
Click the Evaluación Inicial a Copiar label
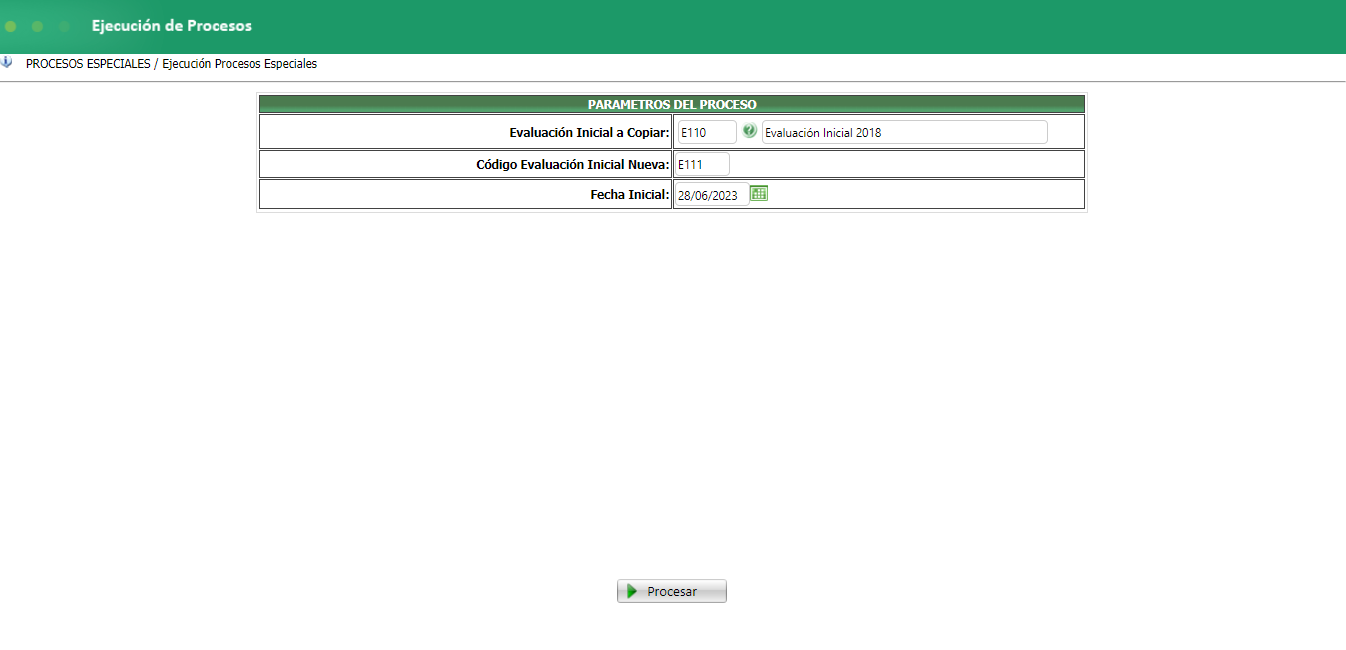[589, 133]
